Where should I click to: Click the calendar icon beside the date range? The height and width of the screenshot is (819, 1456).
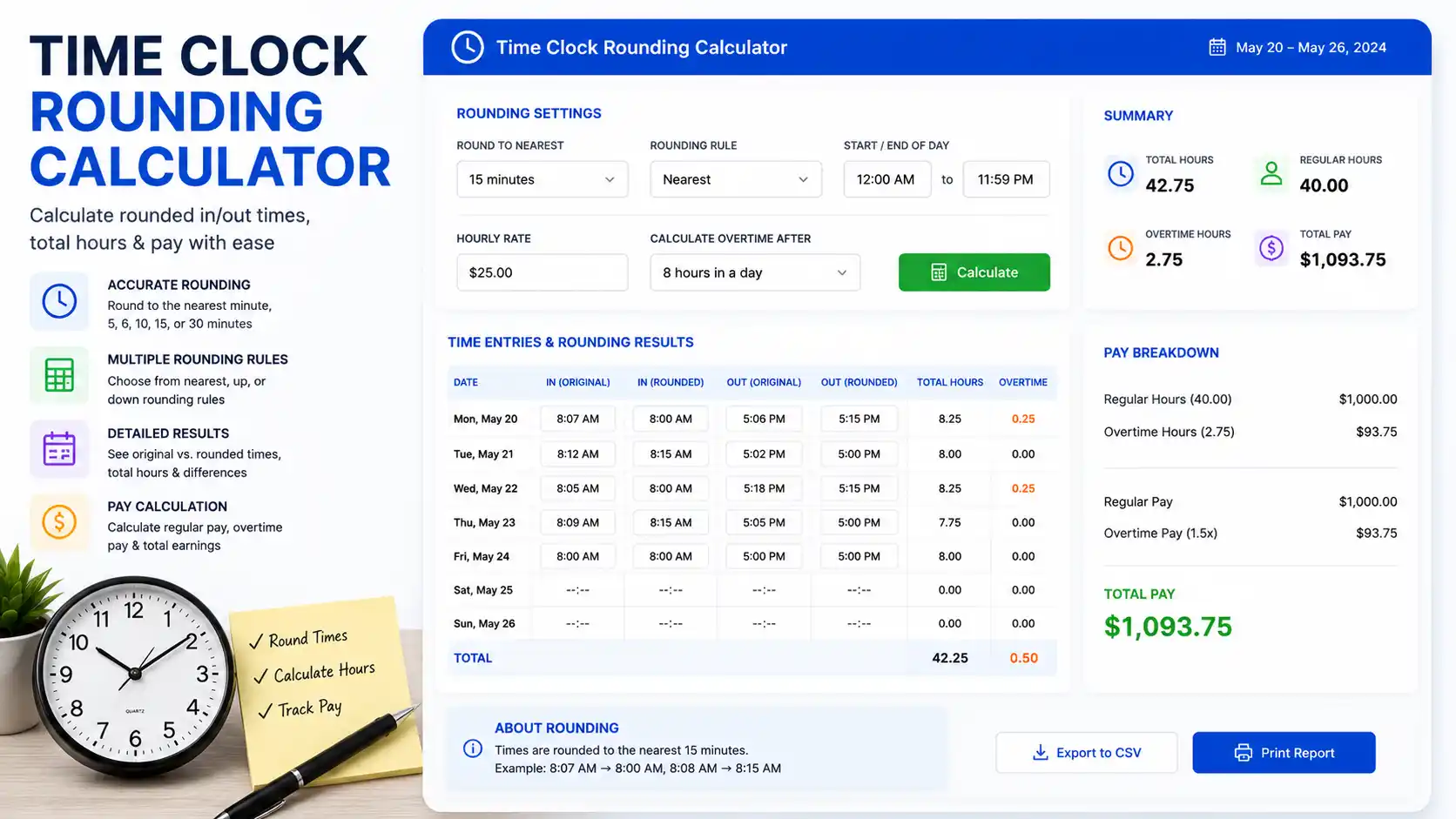1217,47
